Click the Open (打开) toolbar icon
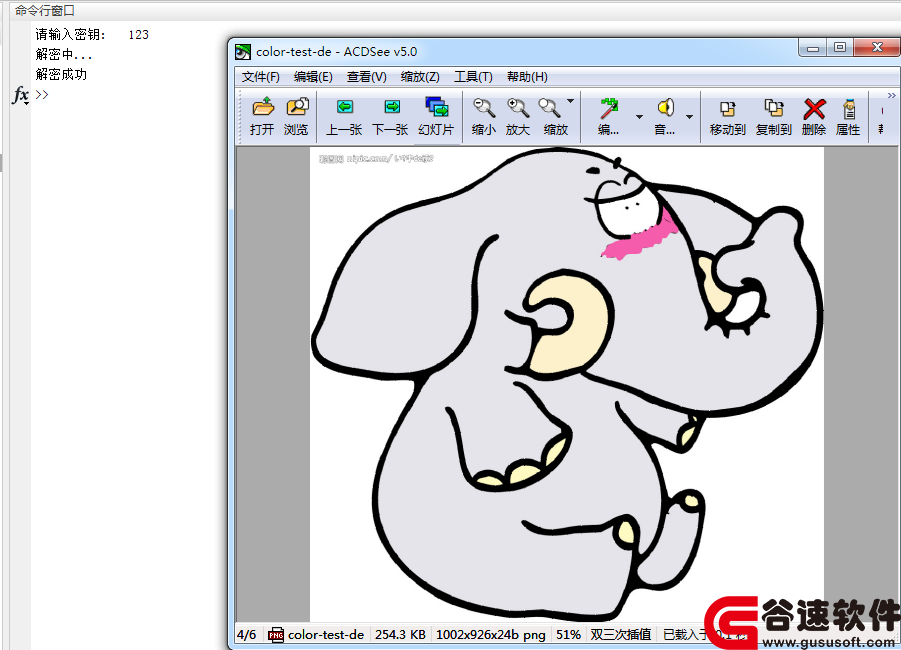The width and height of the screenshot is (901, 650). 263,107
